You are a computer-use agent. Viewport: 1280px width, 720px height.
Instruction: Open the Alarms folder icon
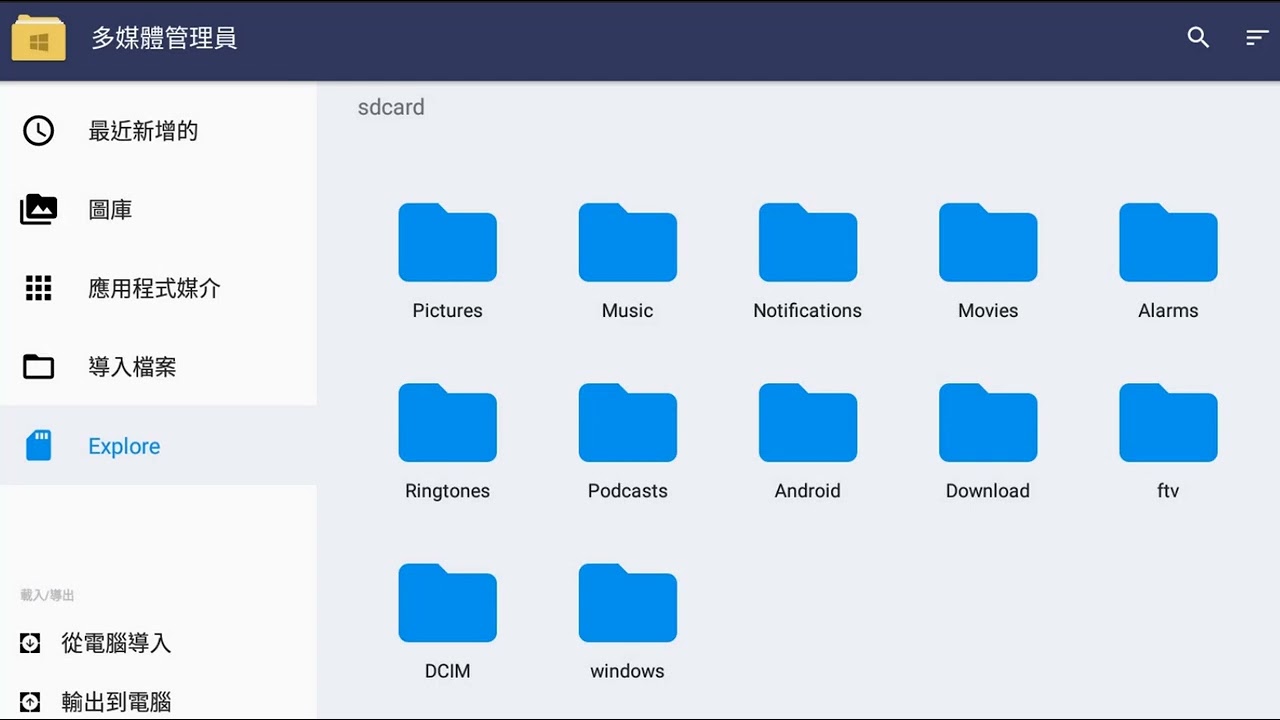point(1168,242)
